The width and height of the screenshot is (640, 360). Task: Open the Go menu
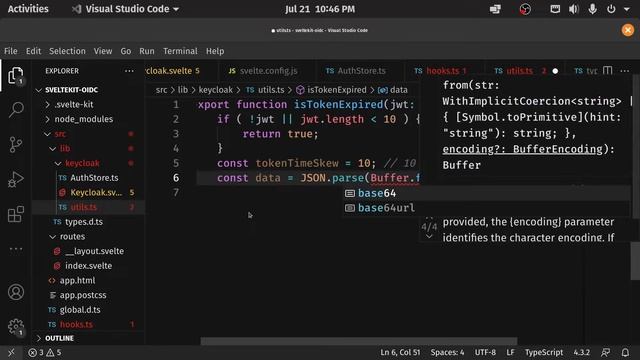click(126, 51)
